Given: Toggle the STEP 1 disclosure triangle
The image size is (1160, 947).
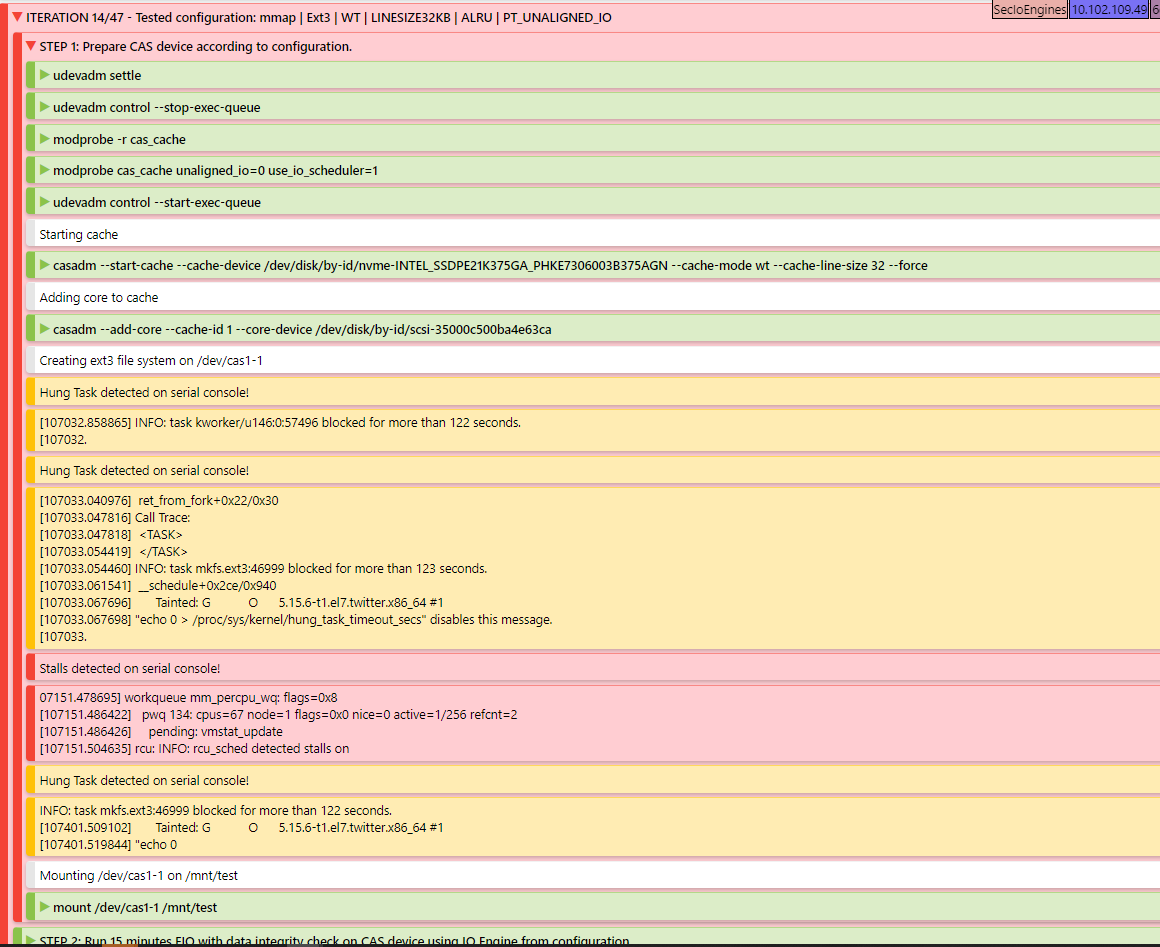Looking at the screenshot, I should (x=30, y=46).
